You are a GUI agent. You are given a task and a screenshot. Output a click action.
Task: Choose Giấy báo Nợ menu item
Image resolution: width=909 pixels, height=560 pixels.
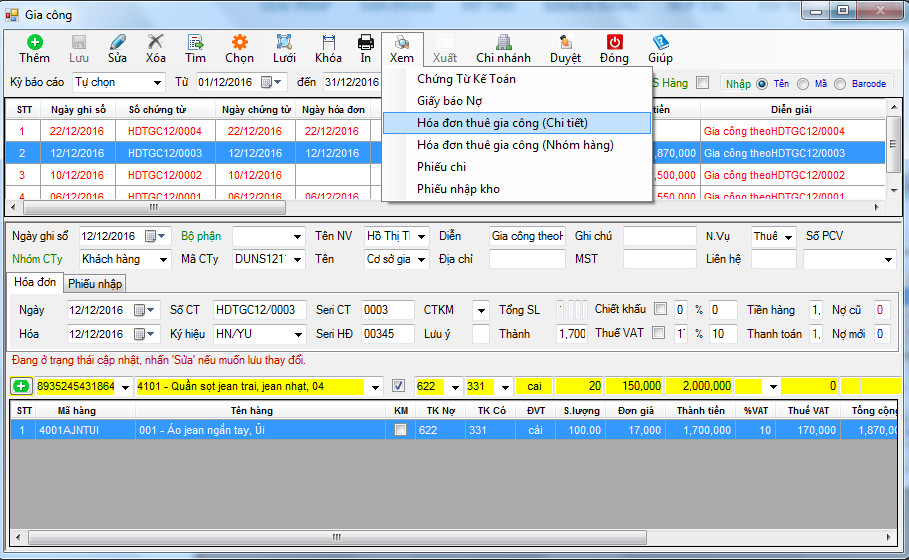pos(449,101)
